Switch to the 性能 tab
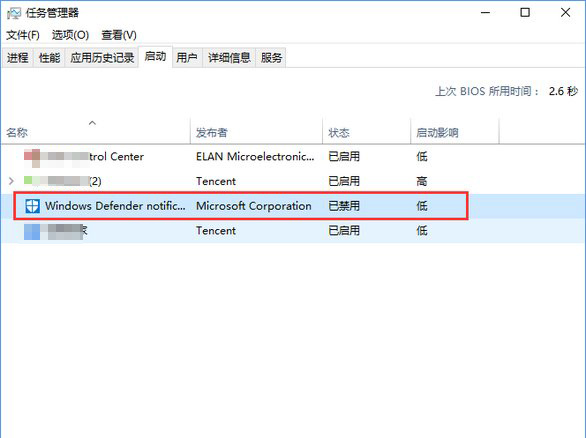586x438 pixels. pos(49,58)
